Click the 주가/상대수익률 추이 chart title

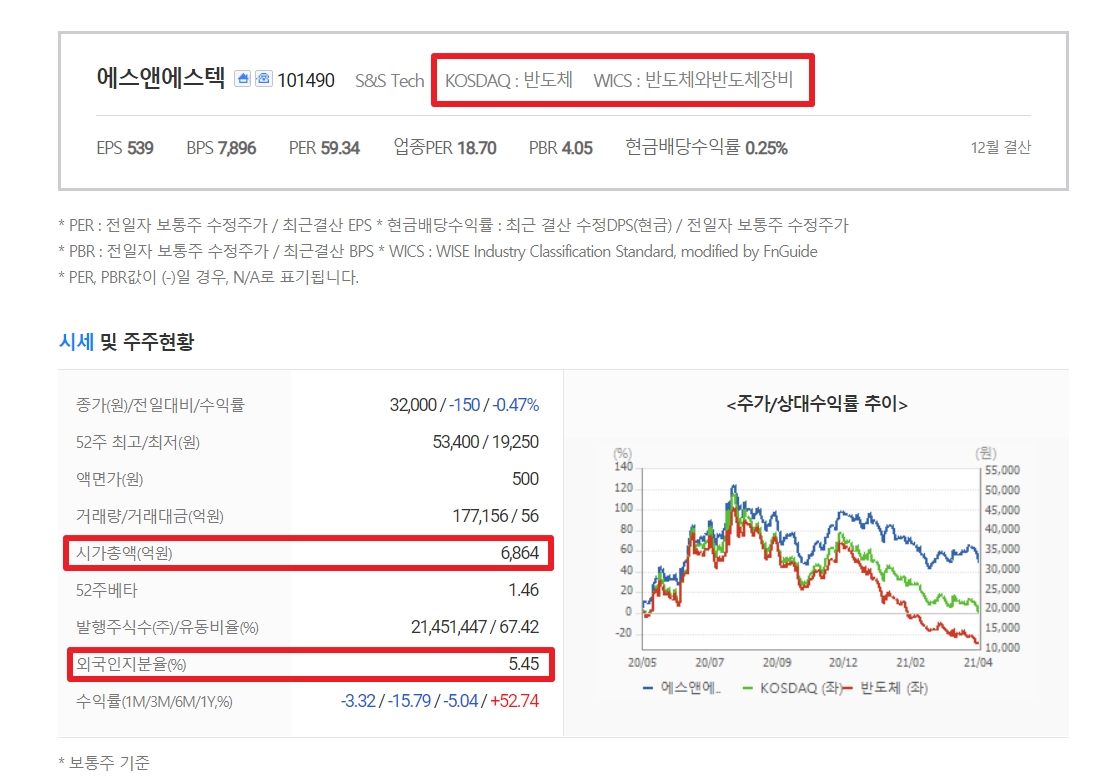[x=817, y=404]
